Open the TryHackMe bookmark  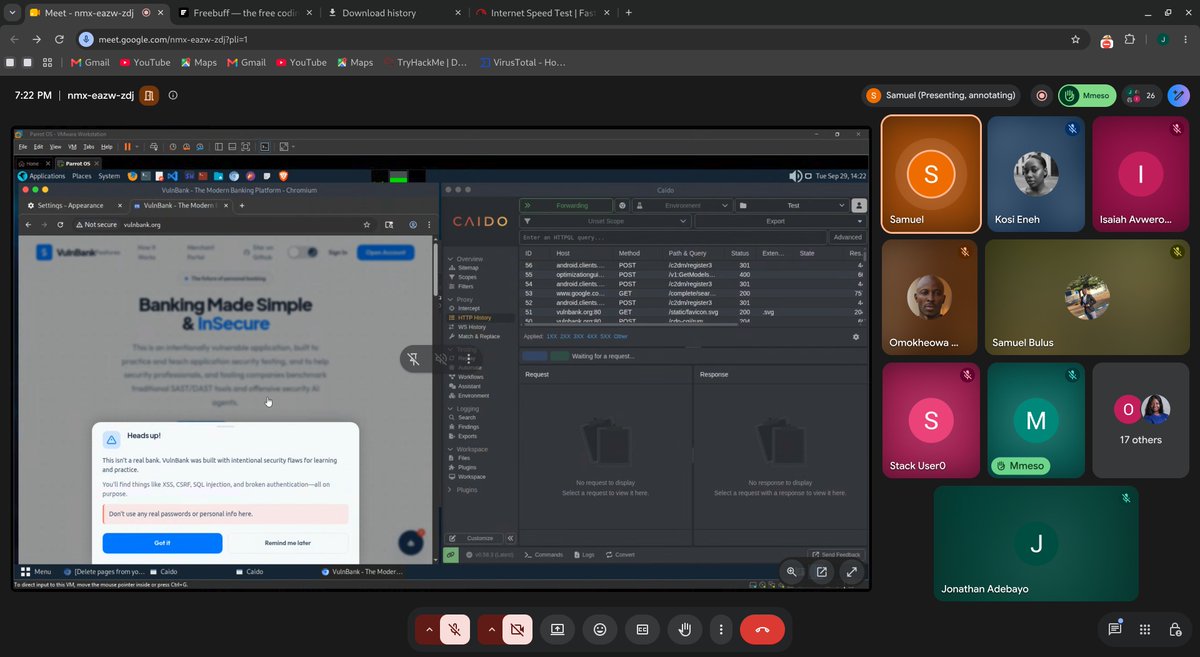(x=424, y=62)
